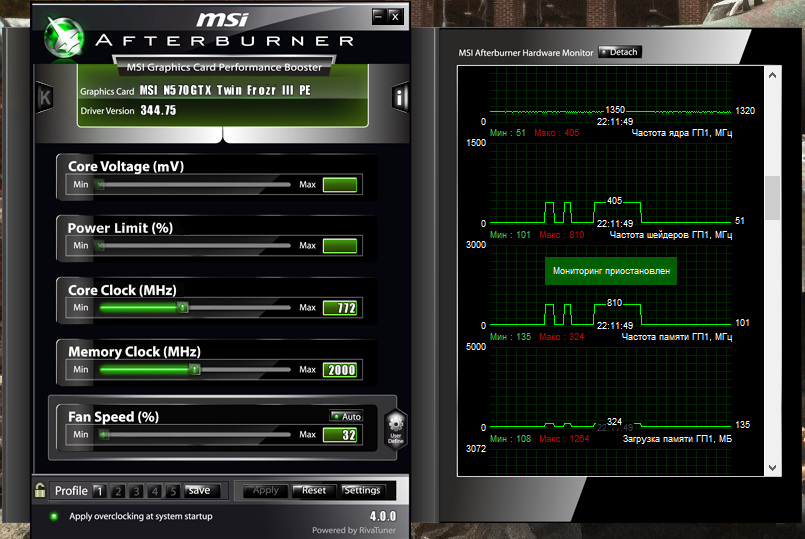
Task: Toggle the profile lock padlock icon
Action: tap(40, 490)
